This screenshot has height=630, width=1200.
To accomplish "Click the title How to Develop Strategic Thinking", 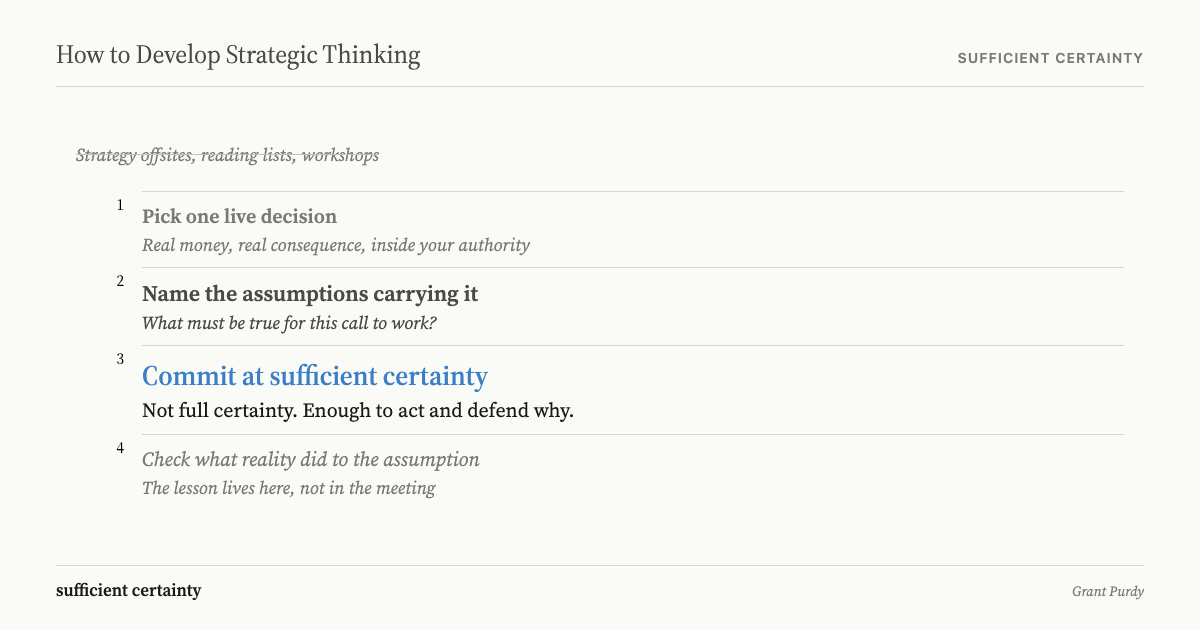I will (x=238, y=55).
